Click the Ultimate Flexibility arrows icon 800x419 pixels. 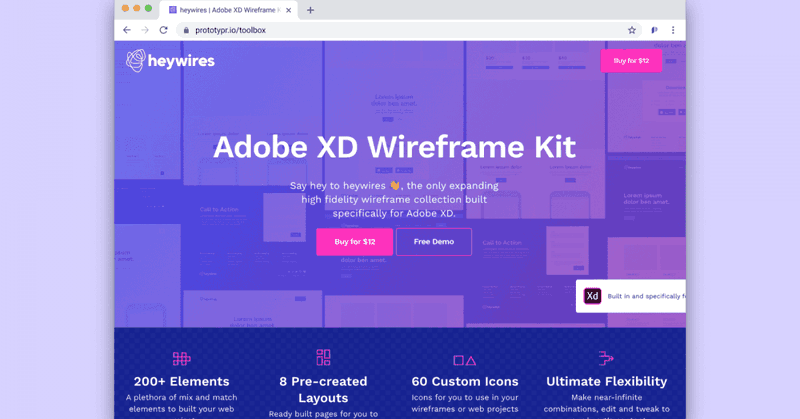pos(606,358)
